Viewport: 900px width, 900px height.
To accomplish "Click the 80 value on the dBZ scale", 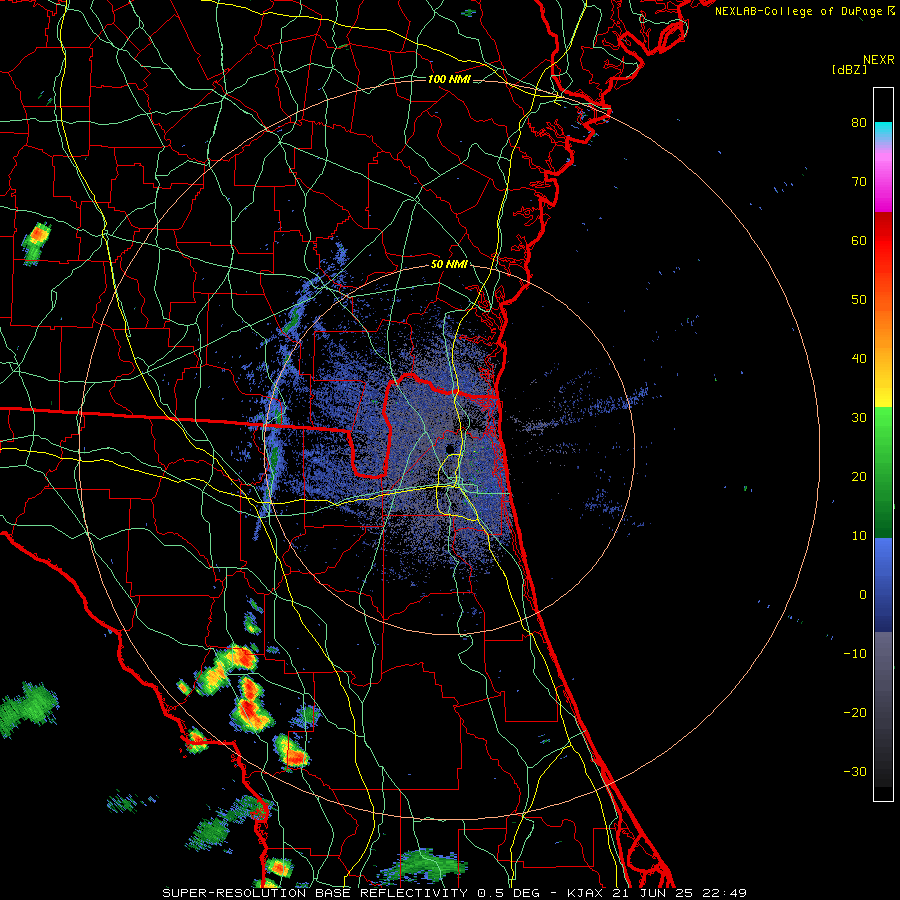I will click(x=859, y=123).
